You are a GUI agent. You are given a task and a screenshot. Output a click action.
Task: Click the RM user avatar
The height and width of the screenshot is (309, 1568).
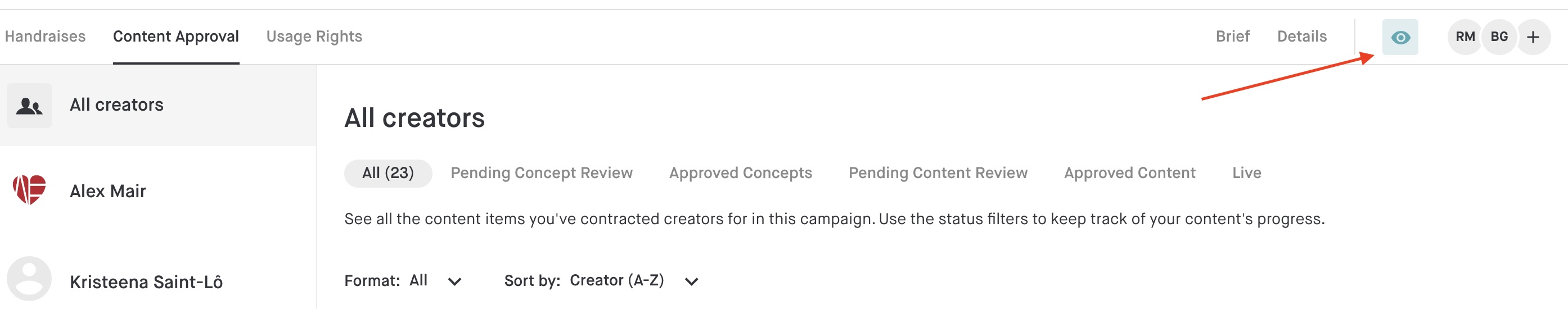pos(1465,37)
